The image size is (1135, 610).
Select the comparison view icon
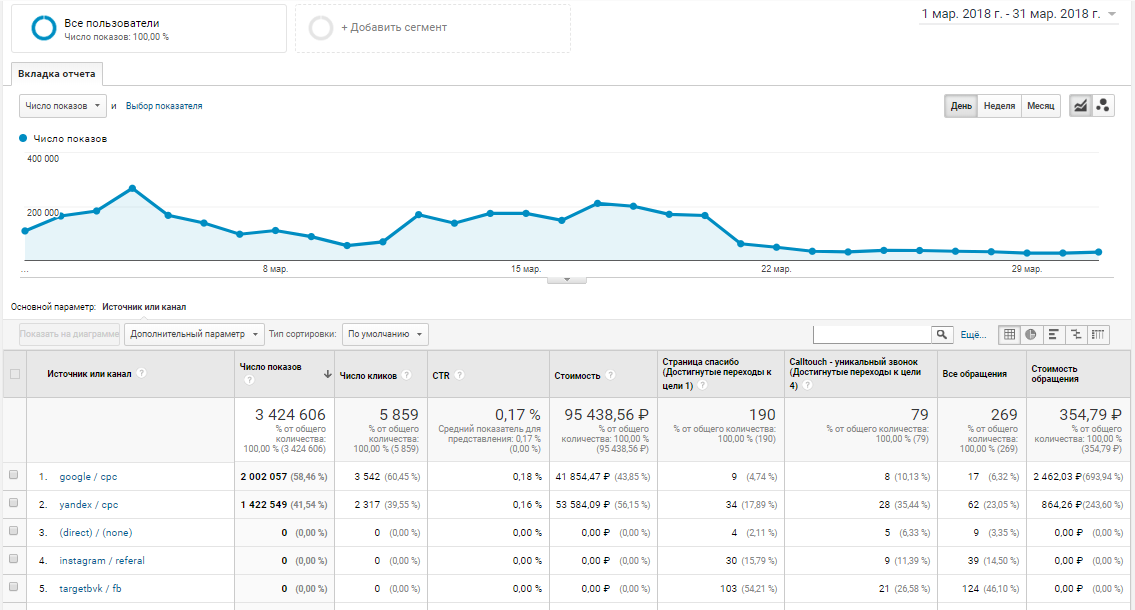click(1076, 334)
